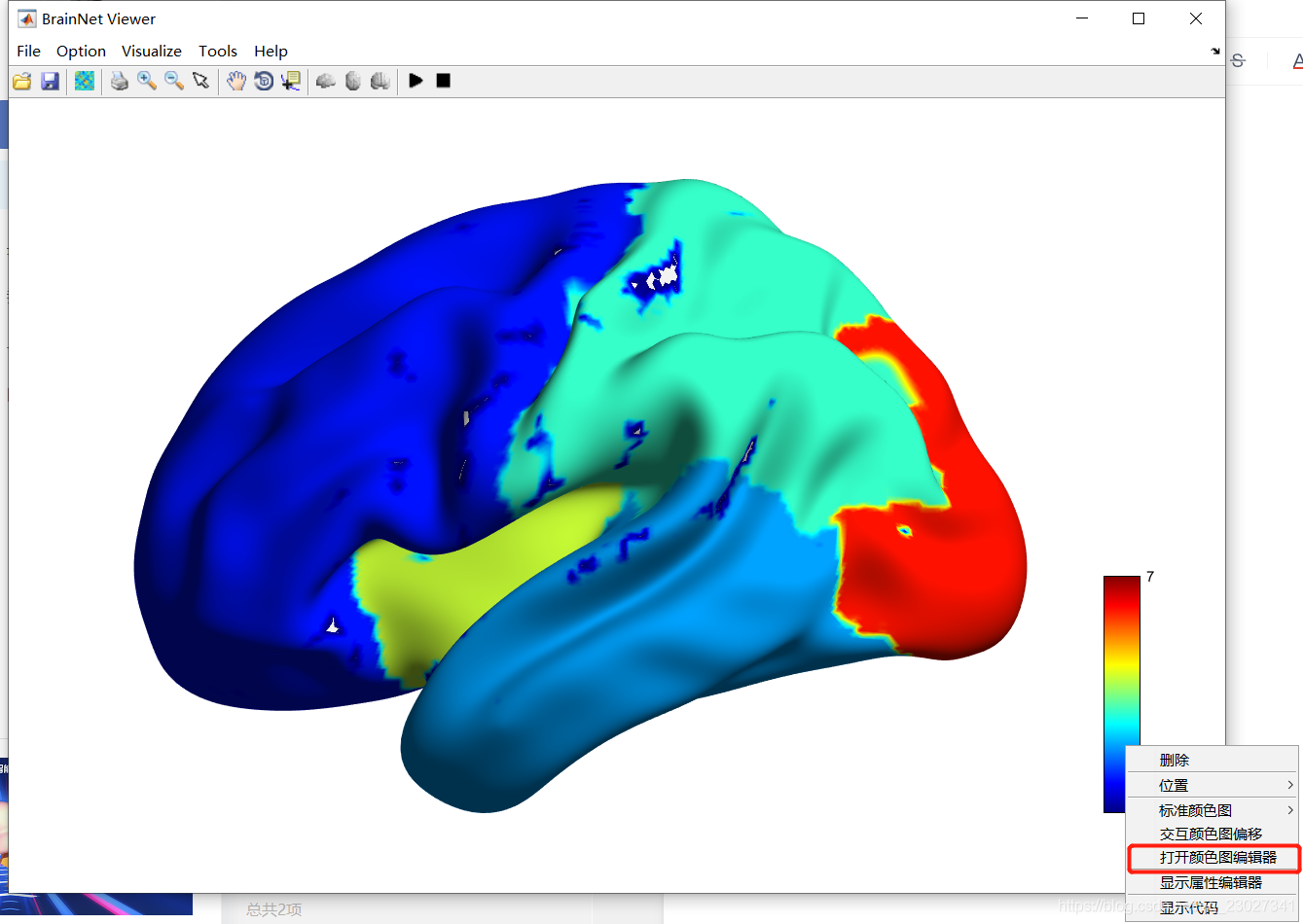Select 显示代码 menu entry
The width and height of the screenshot is (1303, 924).
[x=1212, y=907]
